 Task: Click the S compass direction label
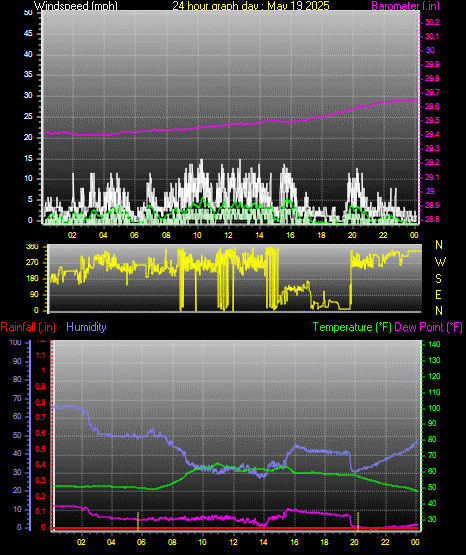coord(438,279)
